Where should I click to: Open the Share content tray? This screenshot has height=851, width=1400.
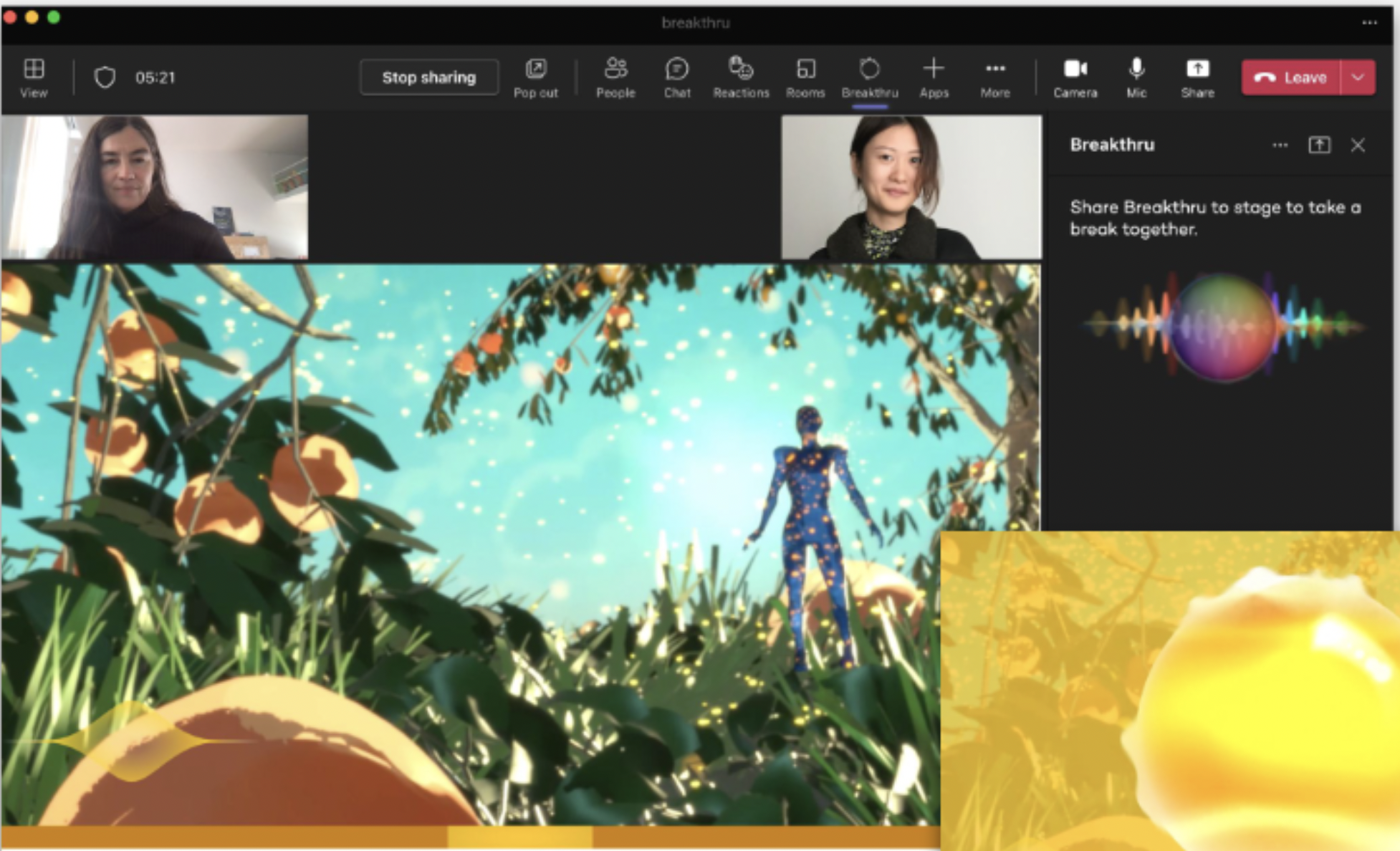click(1197, 77)
